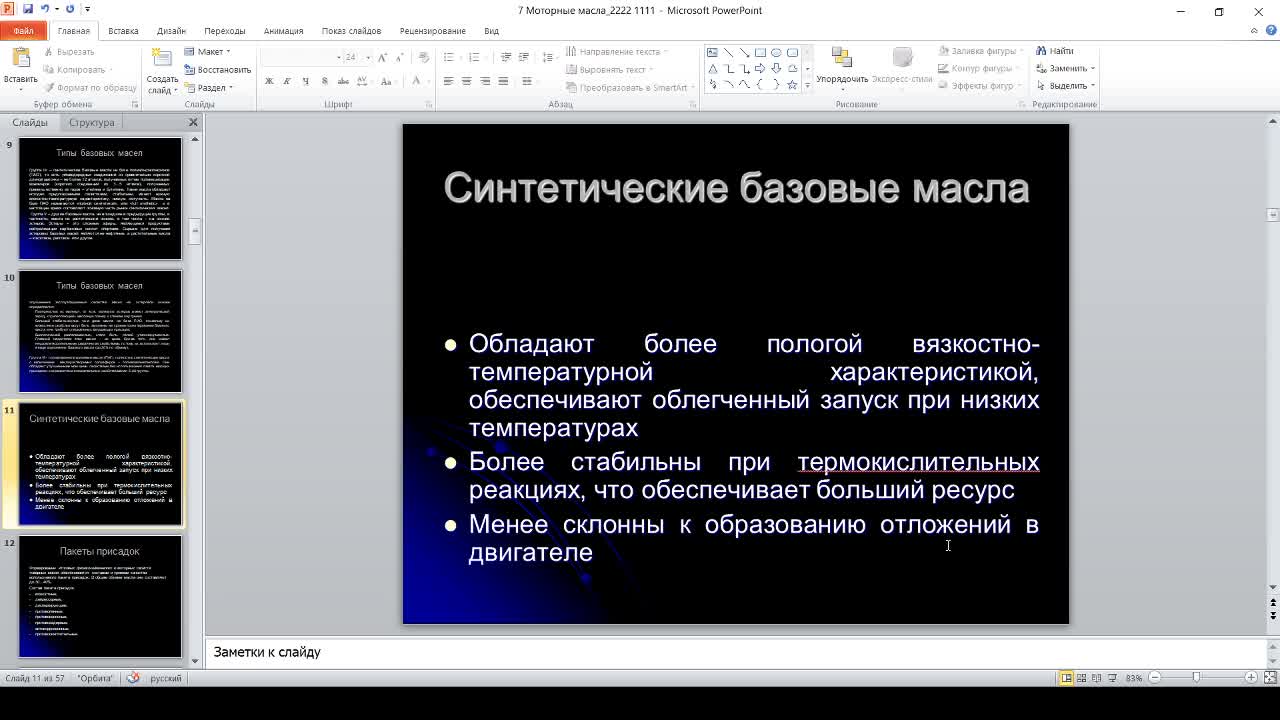Viewport: 1280px width, 720px height.
Task: Align text left
Action: pyautogui.click(x=448, y=81)
